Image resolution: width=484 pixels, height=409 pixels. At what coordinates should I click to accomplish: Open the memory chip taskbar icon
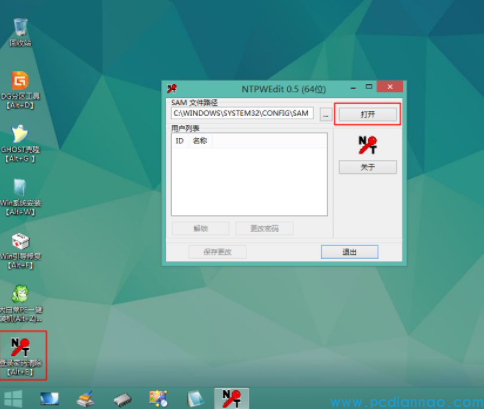pyautogui.click(x=122, y=399)
